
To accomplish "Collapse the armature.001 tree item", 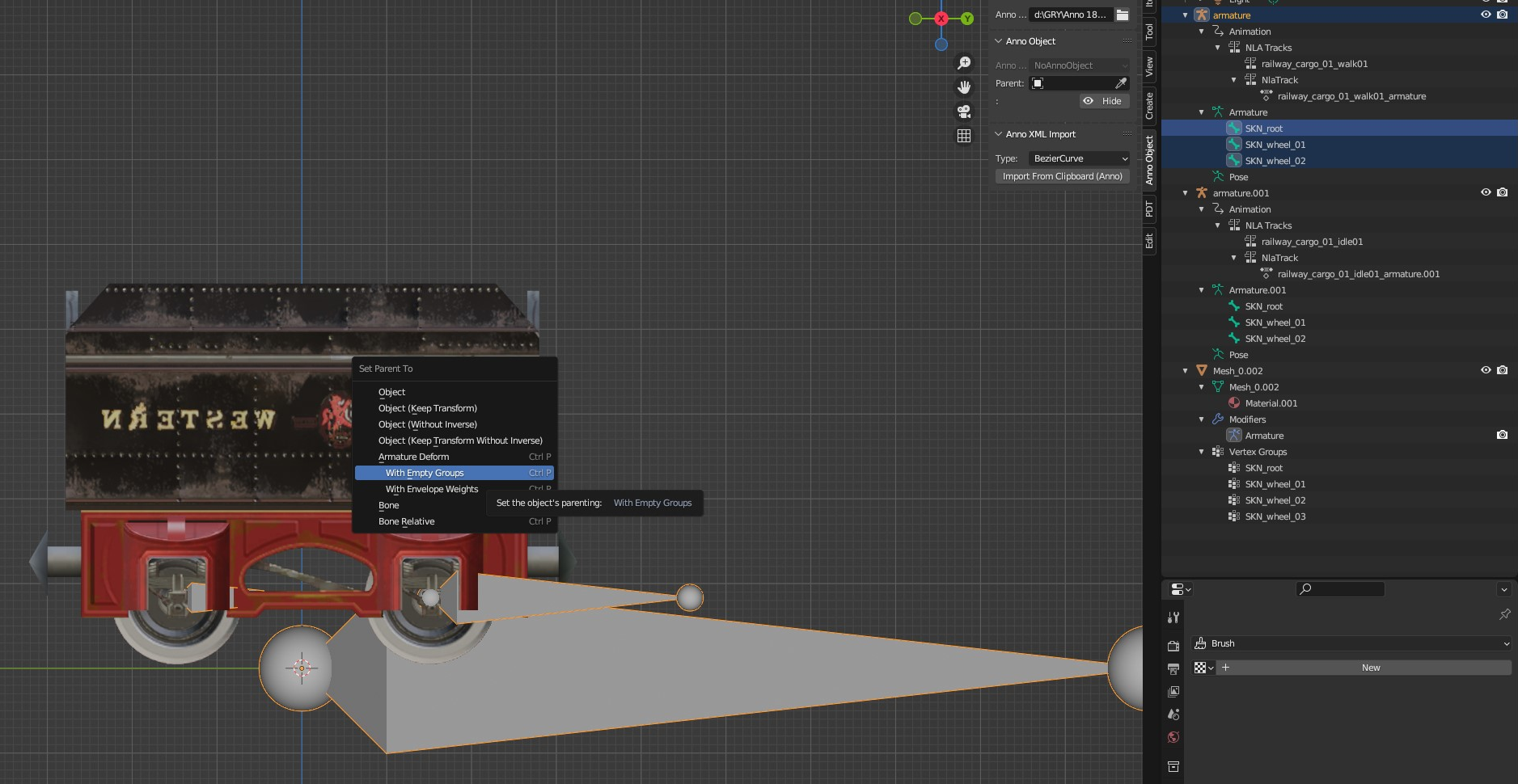I will pos(1186,193).
